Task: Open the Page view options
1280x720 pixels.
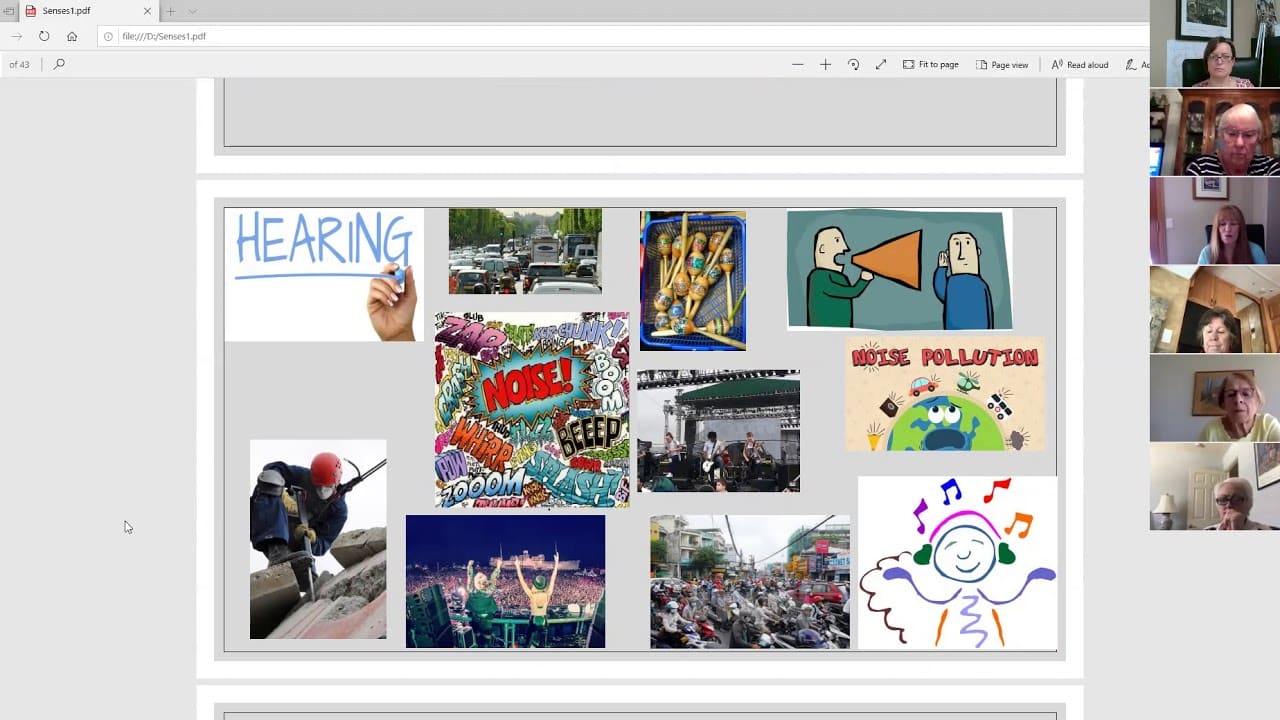Action: [1002, 64]
